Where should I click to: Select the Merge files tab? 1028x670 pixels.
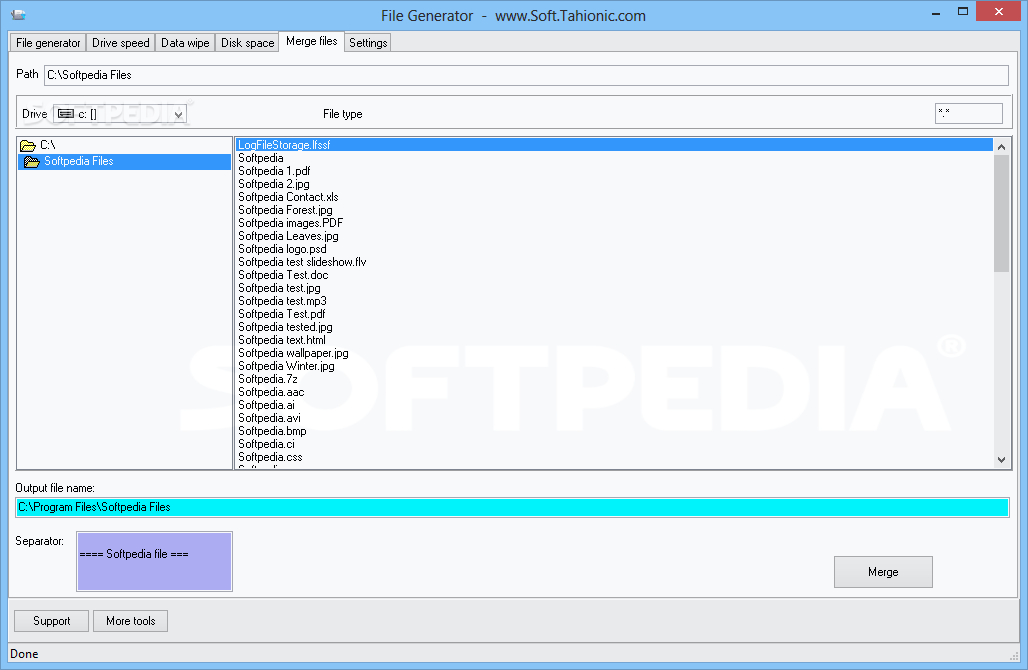(x=311, y=41)
